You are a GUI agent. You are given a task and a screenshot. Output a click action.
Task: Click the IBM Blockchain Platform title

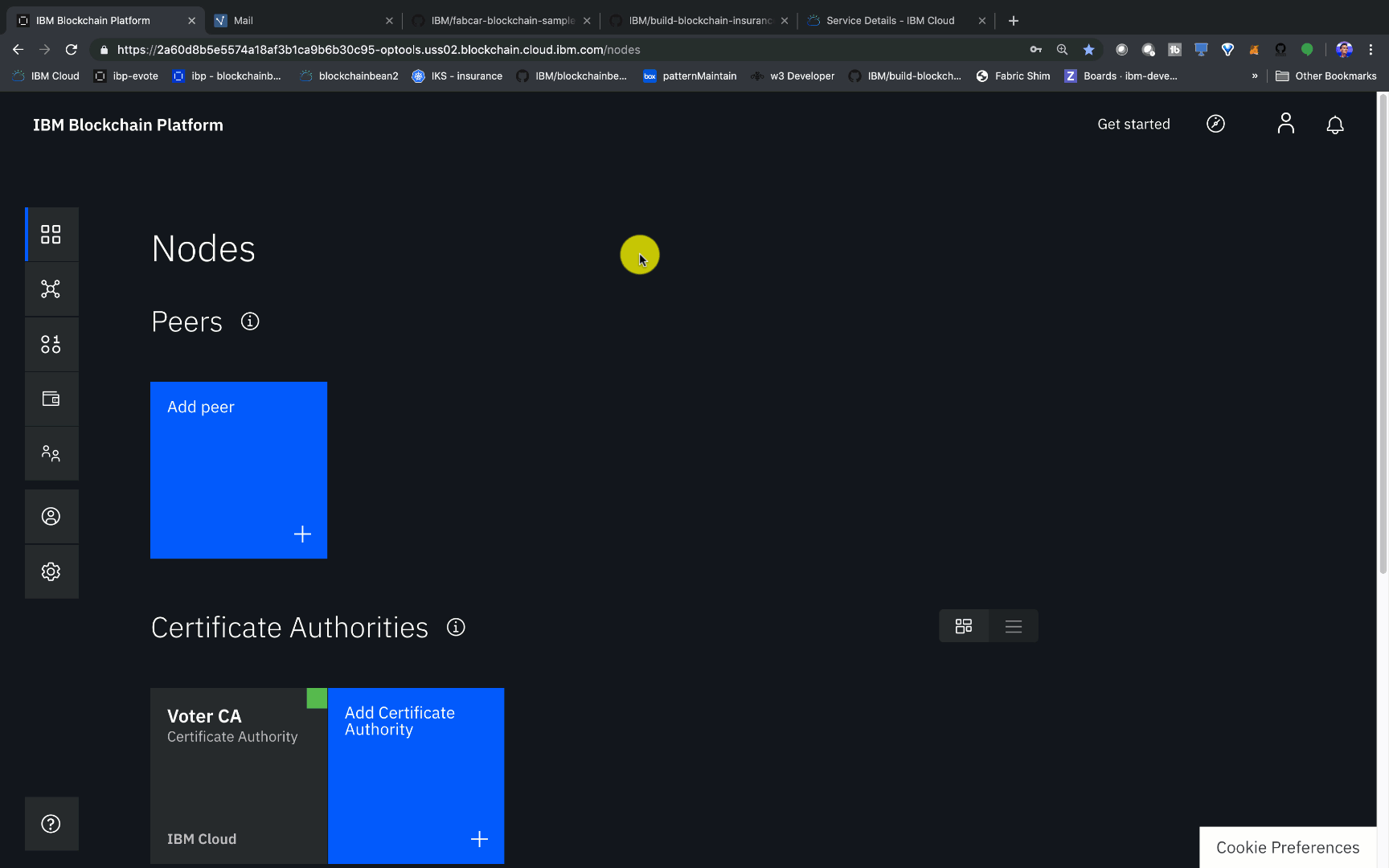(128, 125)
